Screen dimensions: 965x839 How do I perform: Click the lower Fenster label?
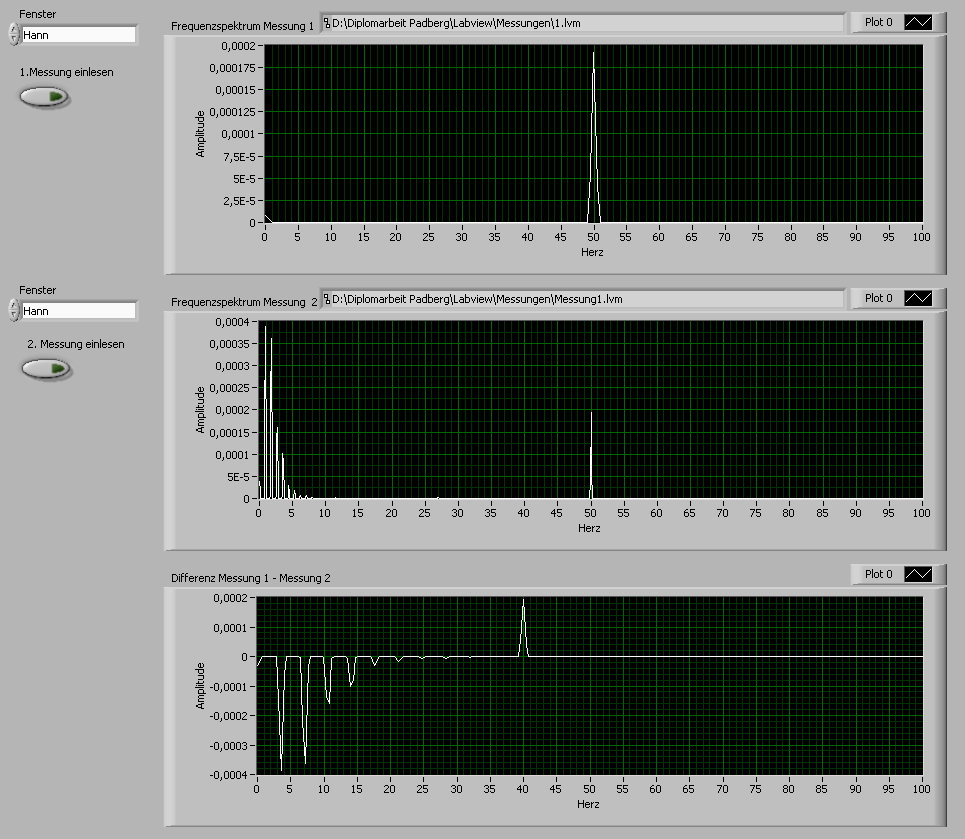(x=38, y=289)
